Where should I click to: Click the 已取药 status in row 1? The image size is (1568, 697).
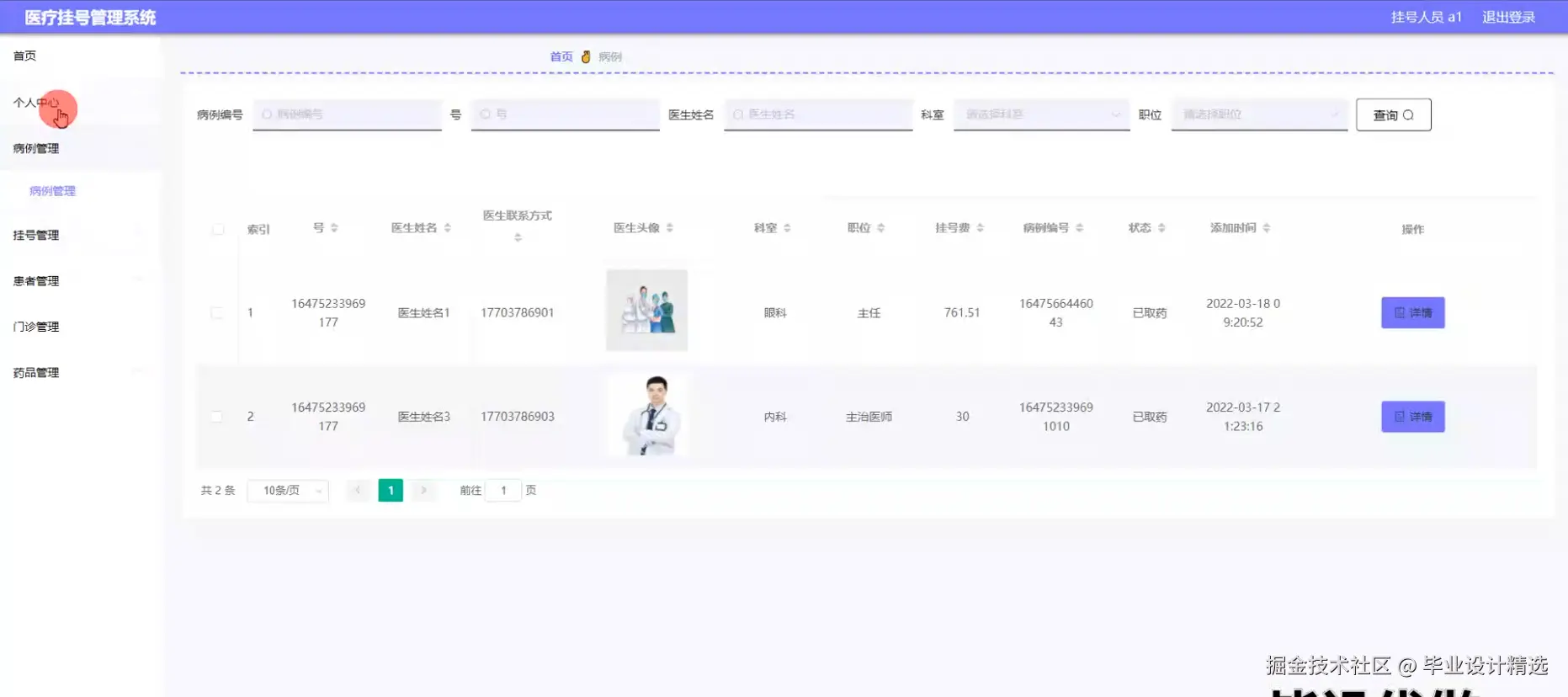[1150, 313]
